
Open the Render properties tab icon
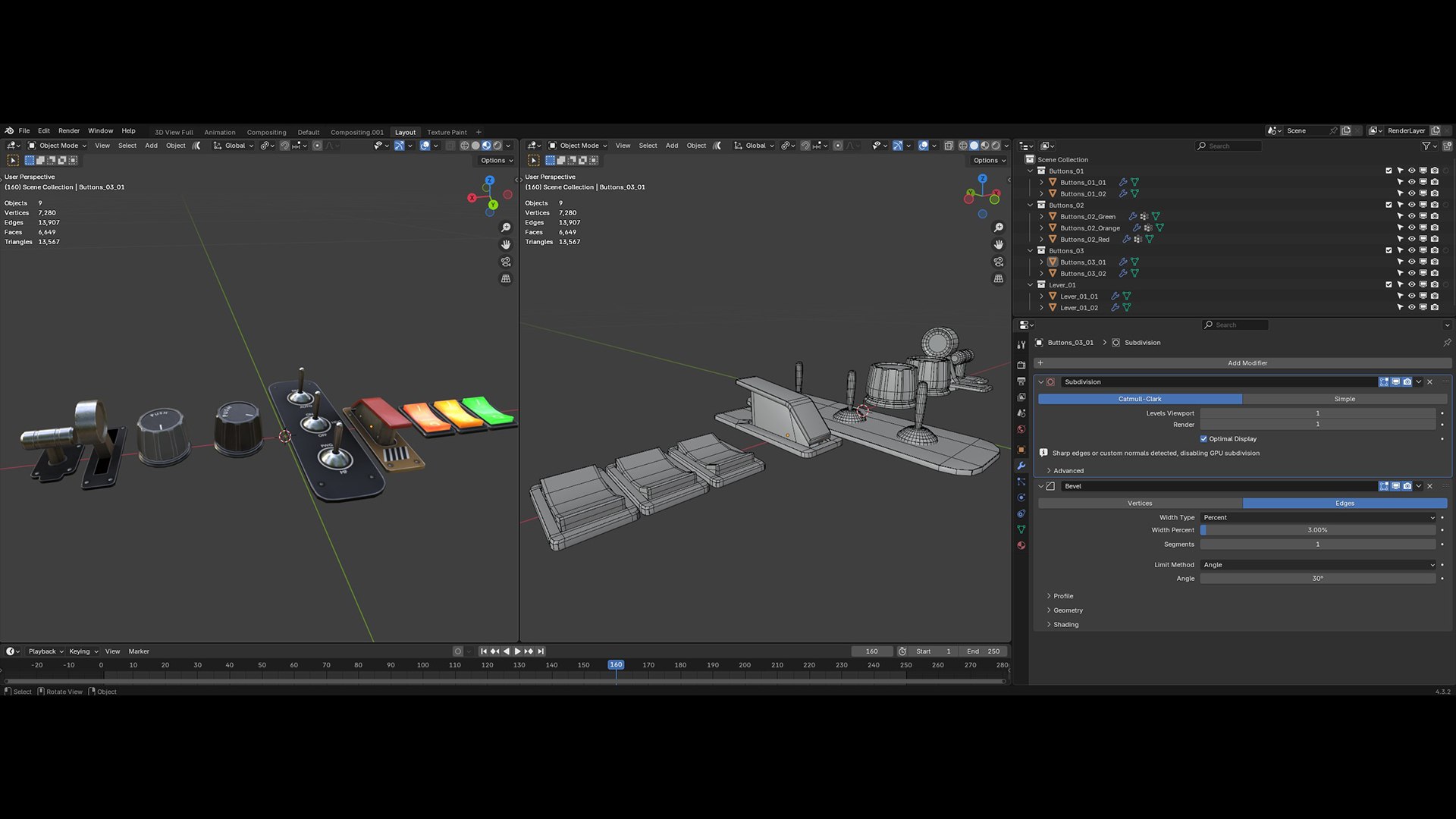click(1021, 365)
